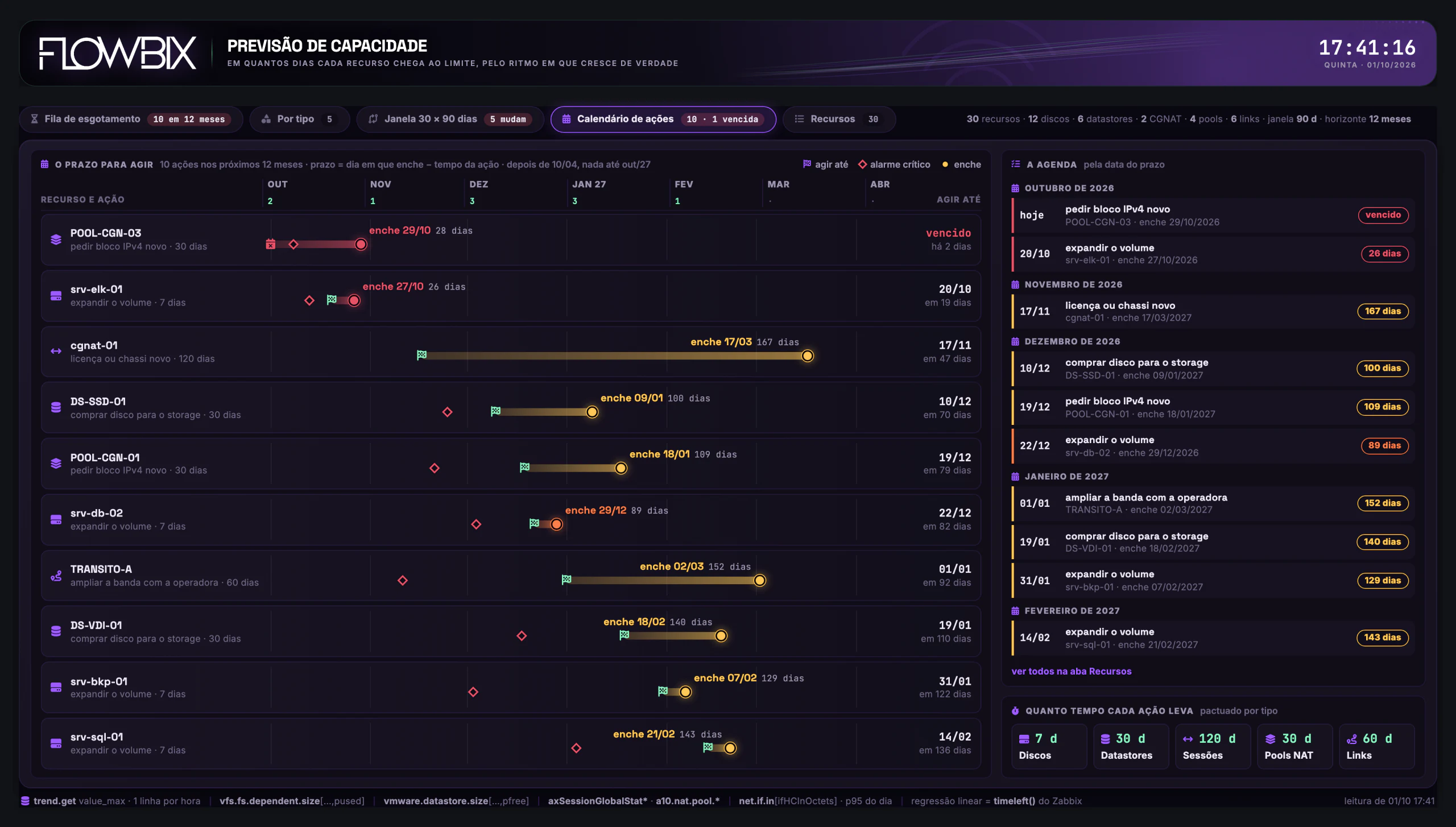The image size is (1456, 827).
Task: Click the FLOWBIX logo
Action: tap(118, 53)
